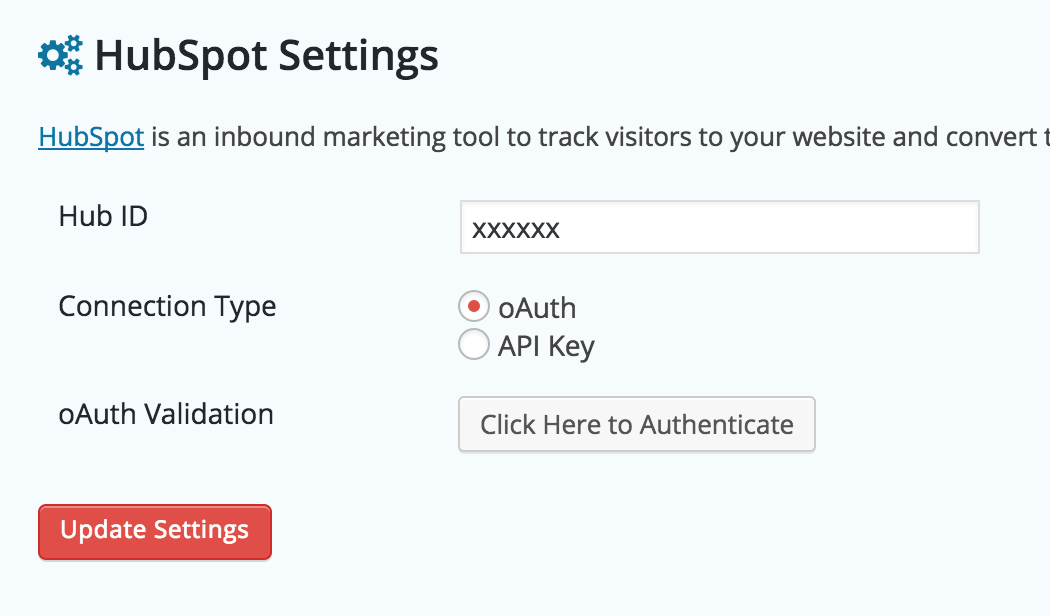Click the oAuth Validation label

(x=166, y=413)
